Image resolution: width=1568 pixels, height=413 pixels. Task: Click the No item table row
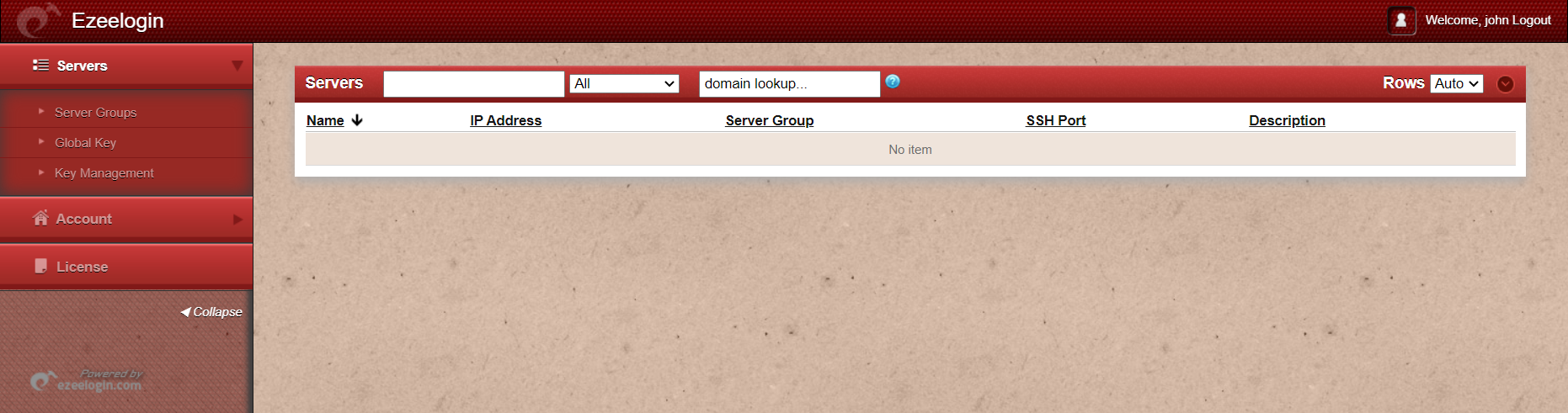tap(910, 149)
